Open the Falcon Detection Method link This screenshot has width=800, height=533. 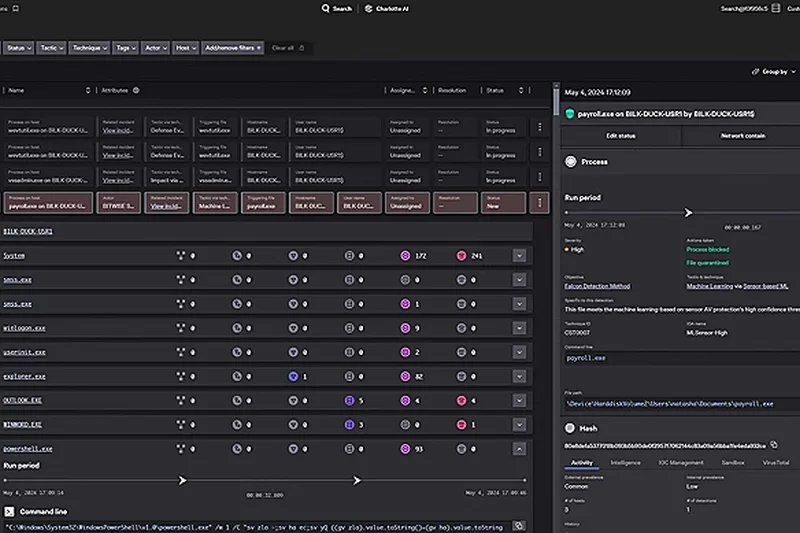602,286
